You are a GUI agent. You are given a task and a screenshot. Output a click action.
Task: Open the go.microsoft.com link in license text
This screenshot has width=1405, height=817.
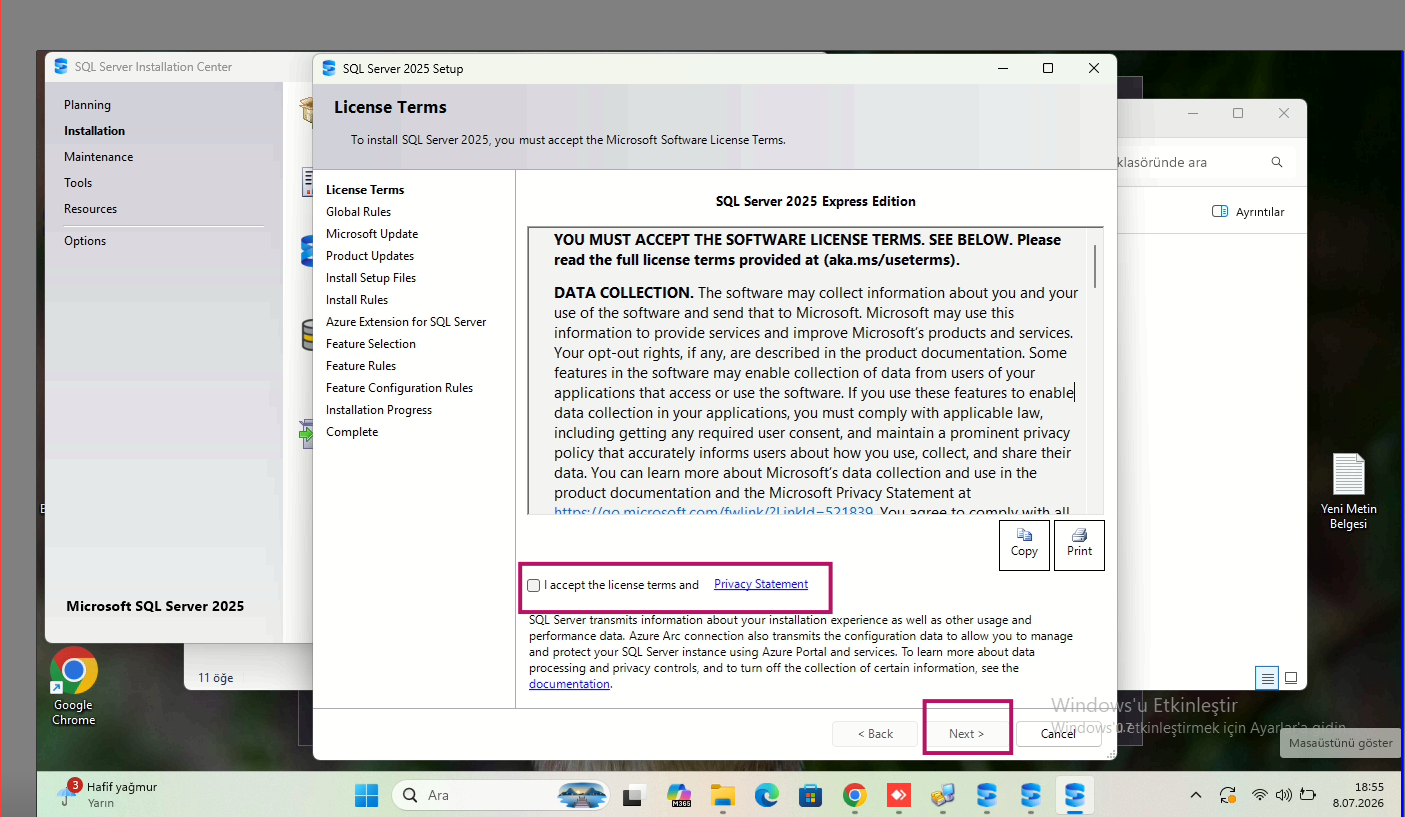tap(714, 510)
